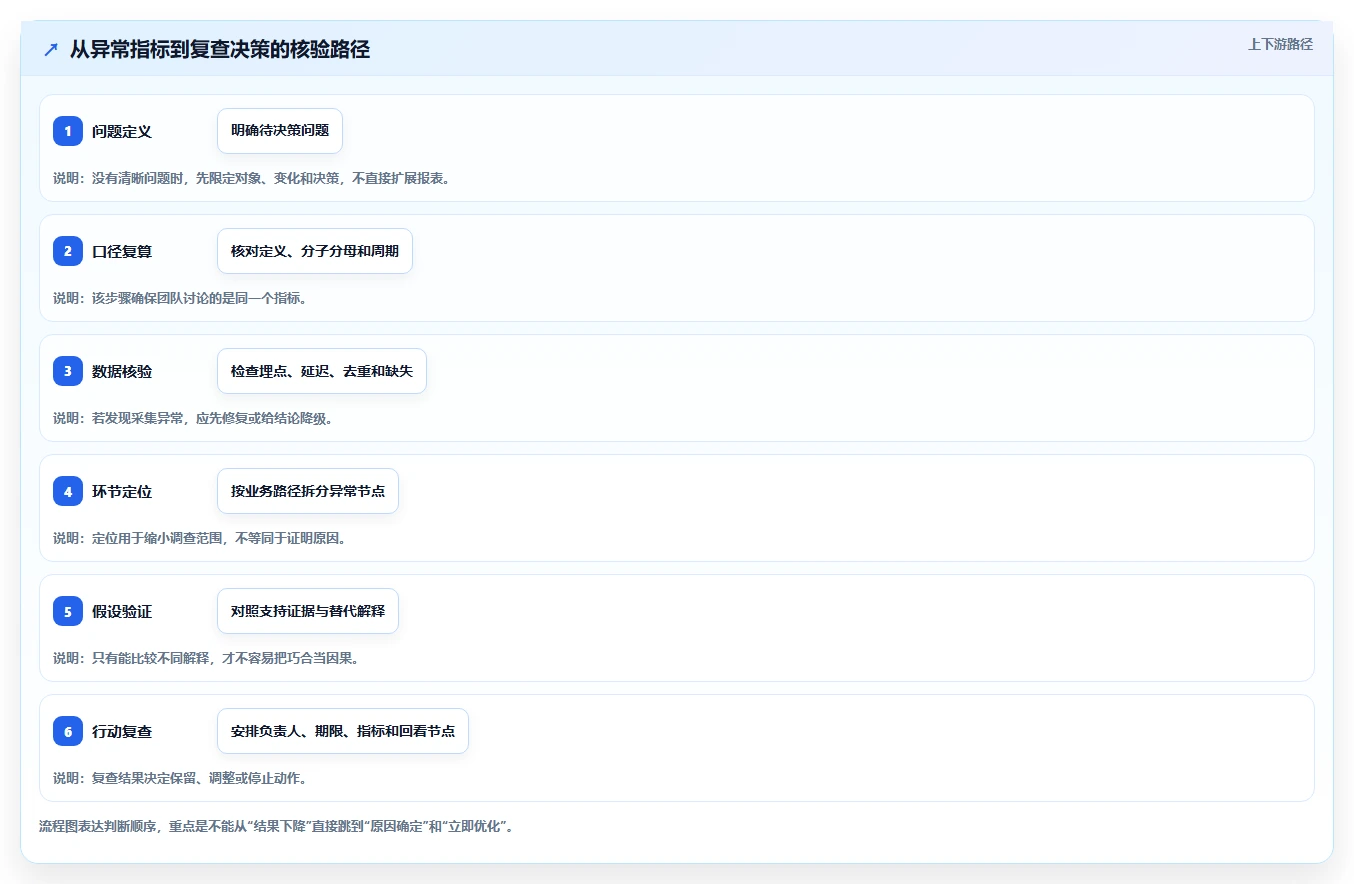Click the heading 从异常指标到复查决策的核验路径
The width and height of the screenshot is (1354, 884).
(x=220, y=49)
